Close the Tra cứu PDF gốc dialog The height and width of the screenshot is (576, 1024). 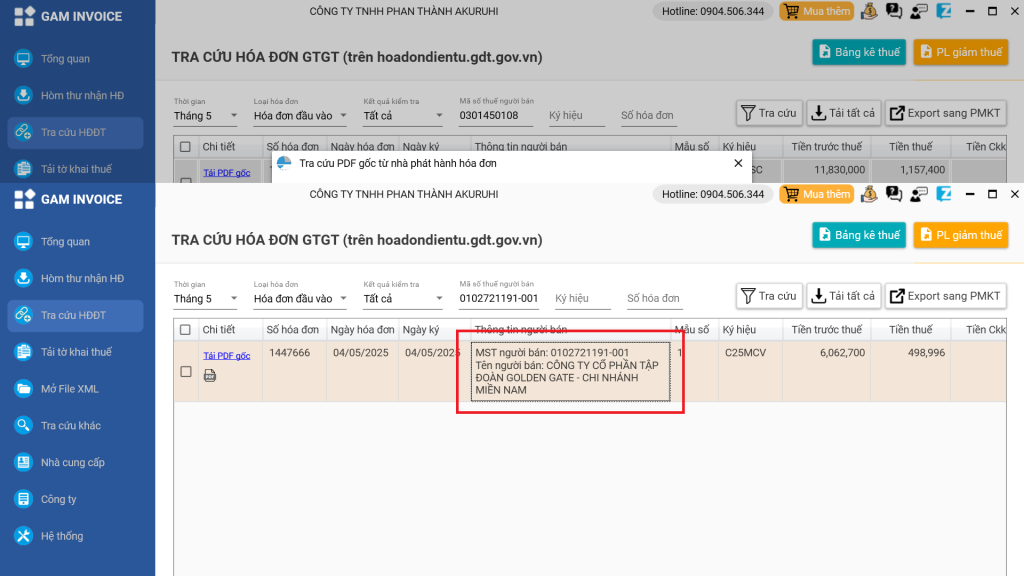click(738, 163)
